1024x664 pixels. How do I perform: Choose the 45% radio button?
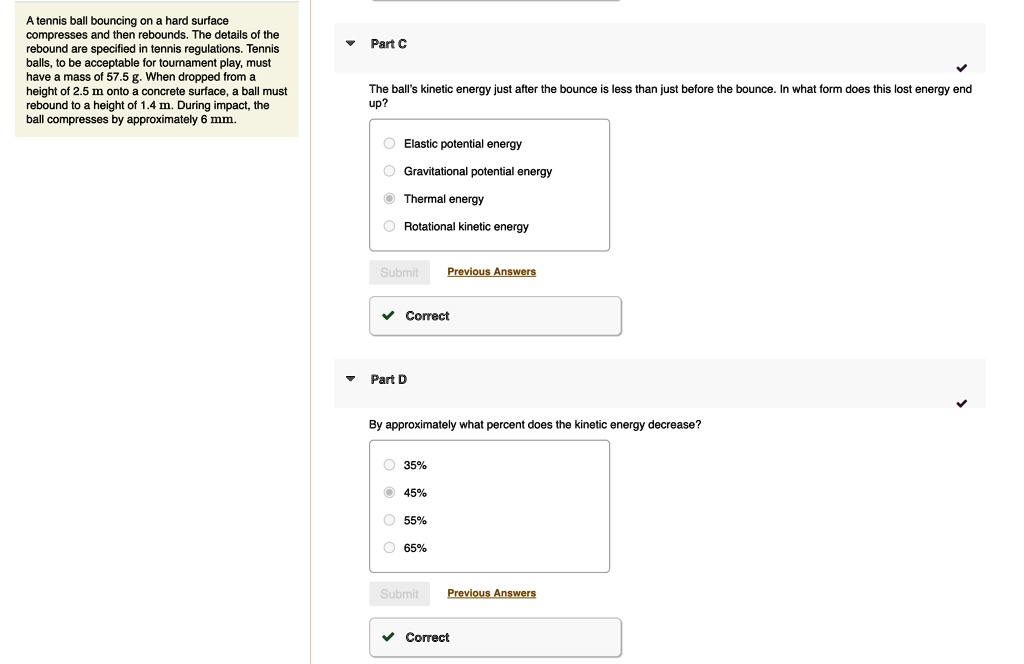pos(390,493)
